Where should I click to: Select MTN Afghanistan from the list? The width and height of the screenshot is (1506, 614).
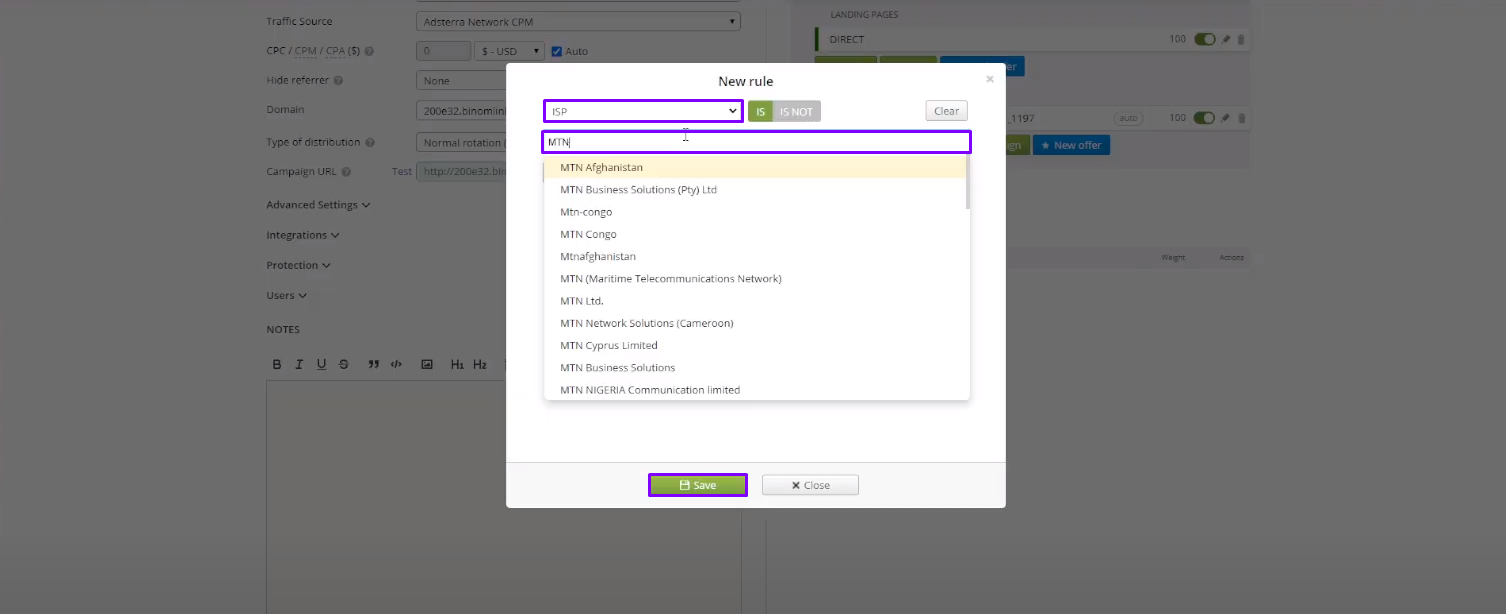tap(755, 167)
